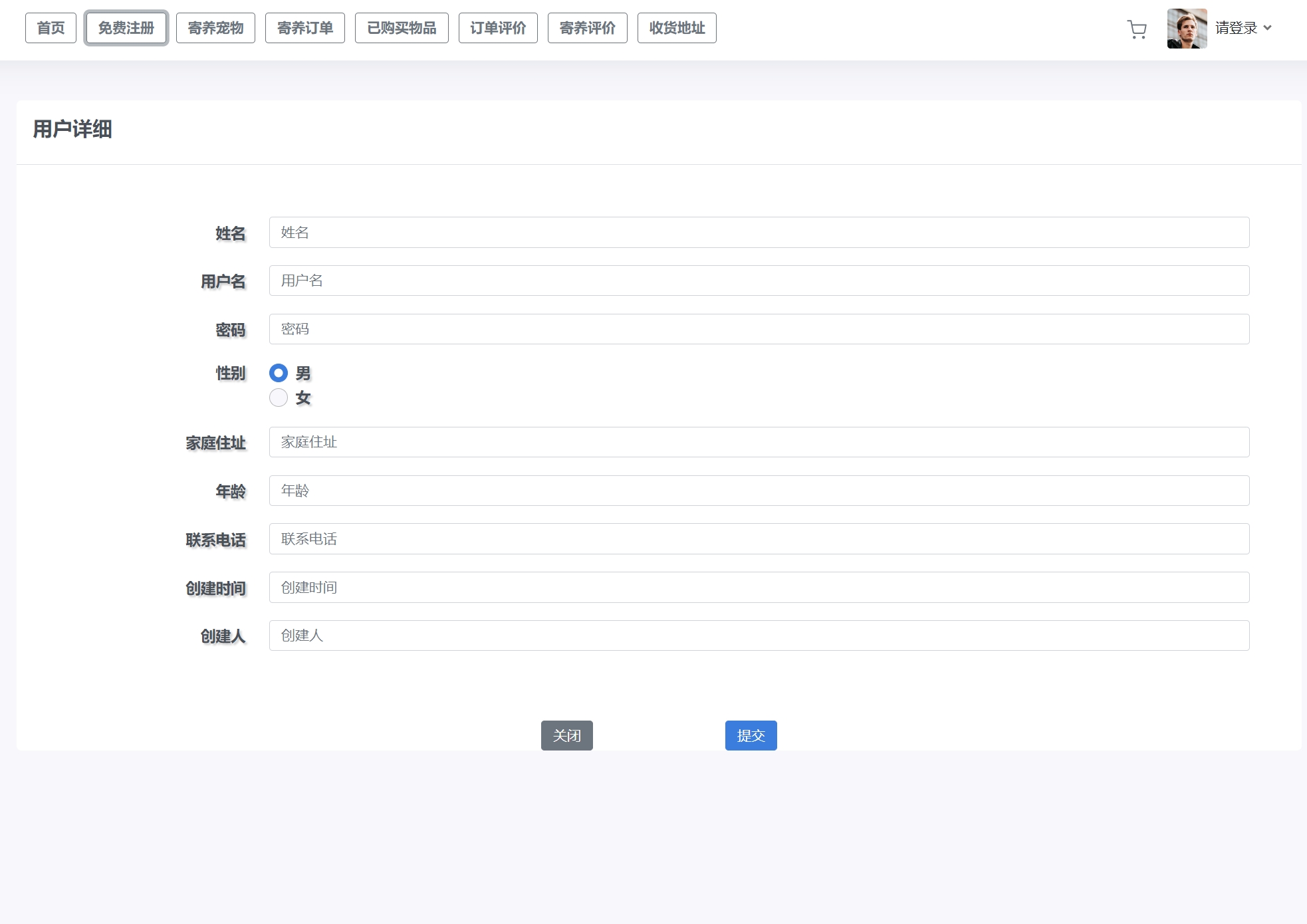
Task: Click the user avatar picture
Action: [1187, 29]
